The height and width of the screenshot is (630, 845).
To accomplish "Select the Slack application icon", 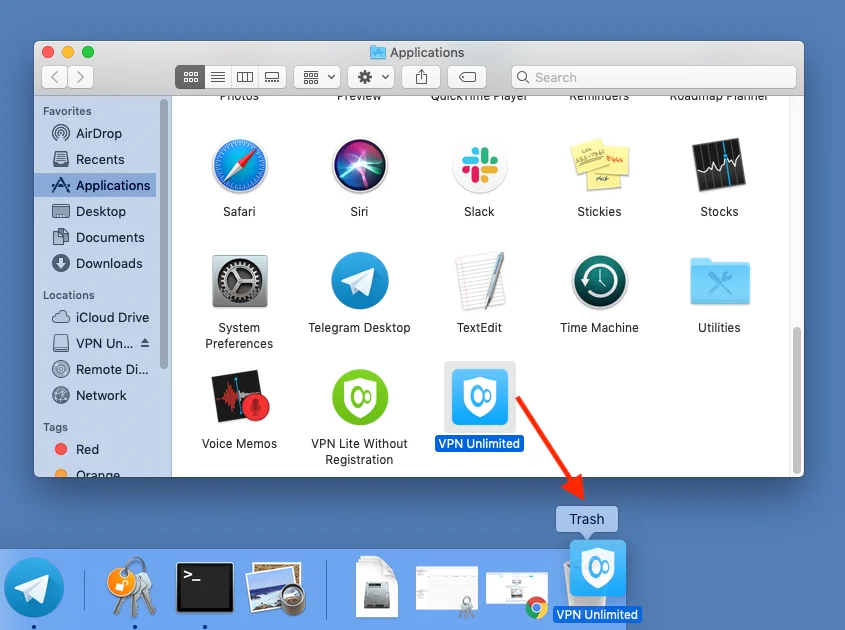I will point(479,166).
